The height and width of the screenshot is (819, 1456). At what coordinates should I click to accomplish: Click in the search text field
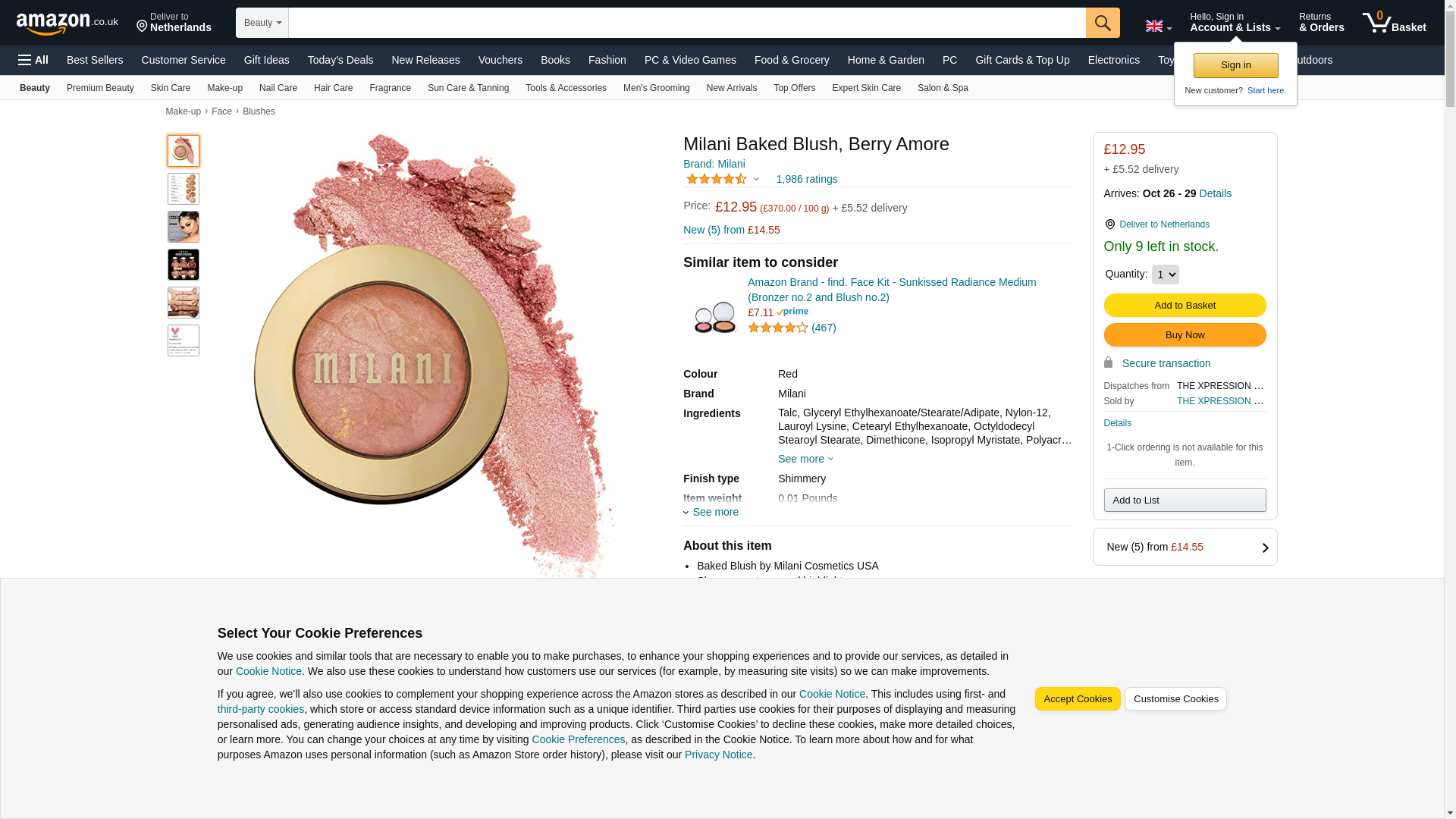(686, 23)
